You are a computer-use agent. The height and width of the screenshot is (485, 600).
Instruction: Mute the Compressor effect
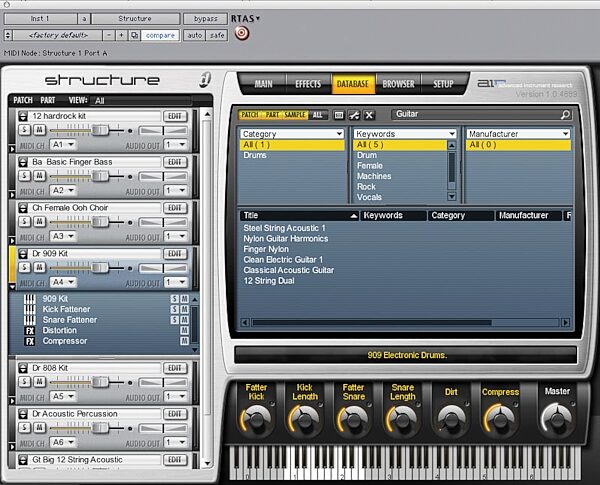point(184,341)
